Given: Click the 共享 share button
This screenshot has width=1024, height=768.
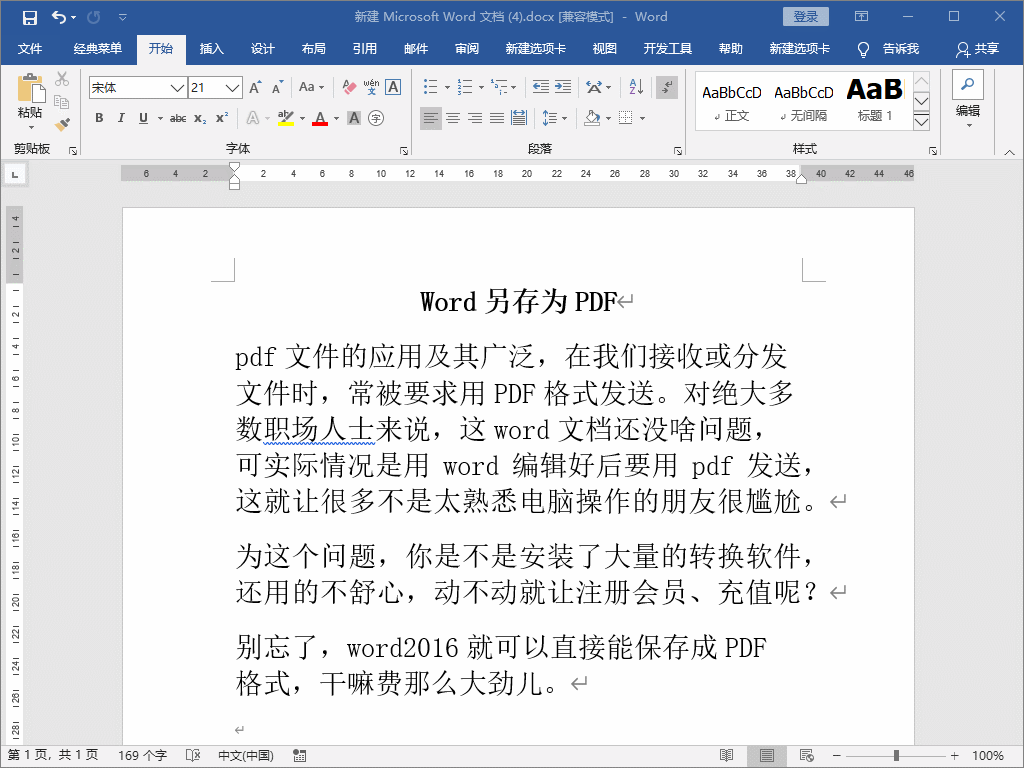Looking at the screenshot, I should click(978, 49).
